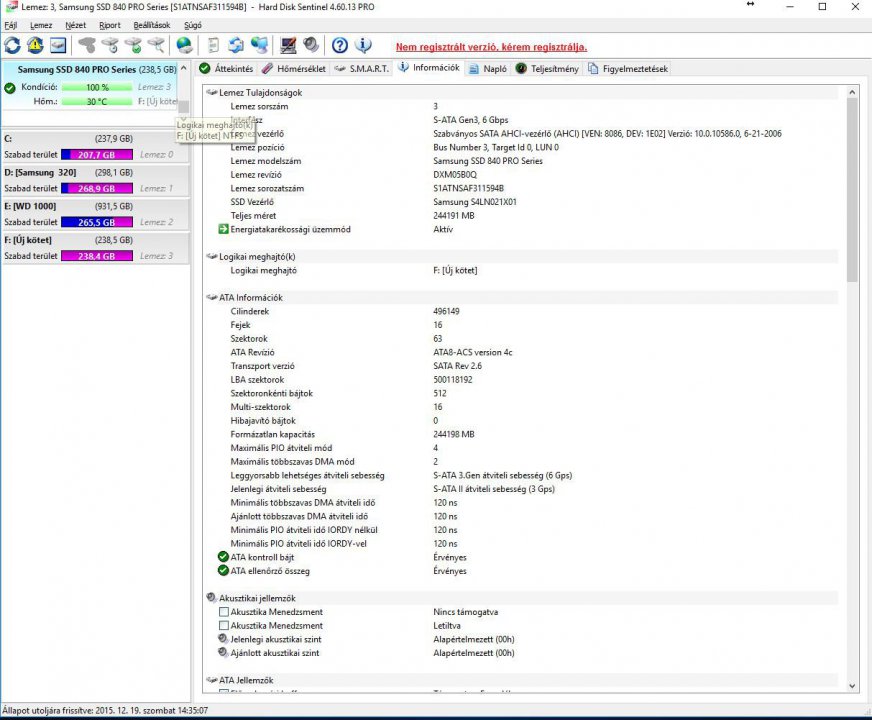Screen dimensions: 872x720
Task: Open the Súgó menu
Action: (x=193, y=25)
